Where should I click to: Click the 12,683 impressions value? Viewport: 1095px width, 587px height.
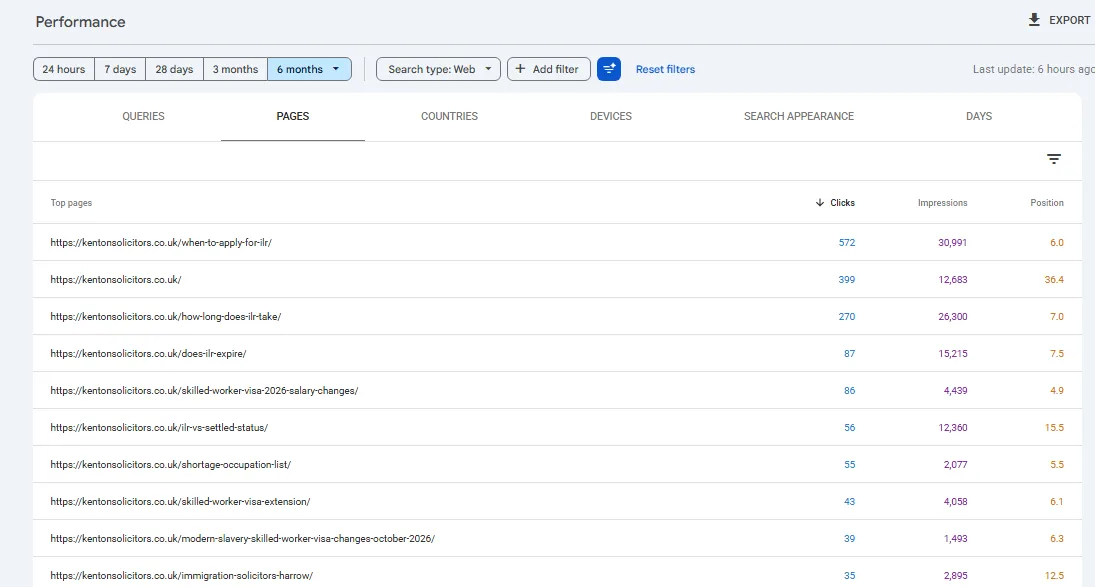[953, 279]
